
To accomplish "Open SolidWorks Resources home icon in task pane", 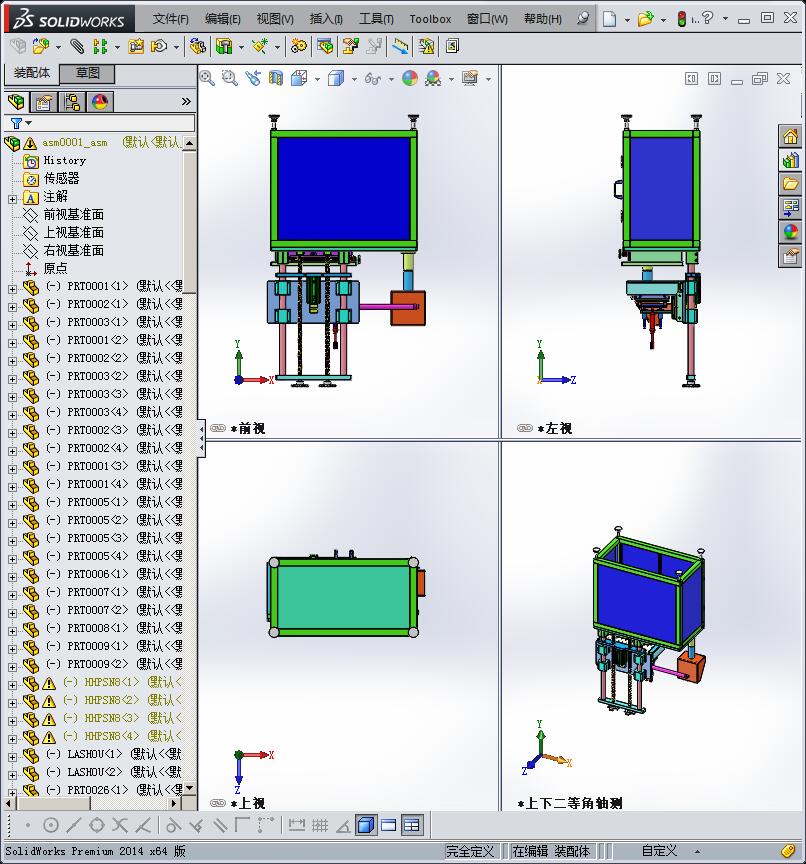I will [x=790, y=136].
